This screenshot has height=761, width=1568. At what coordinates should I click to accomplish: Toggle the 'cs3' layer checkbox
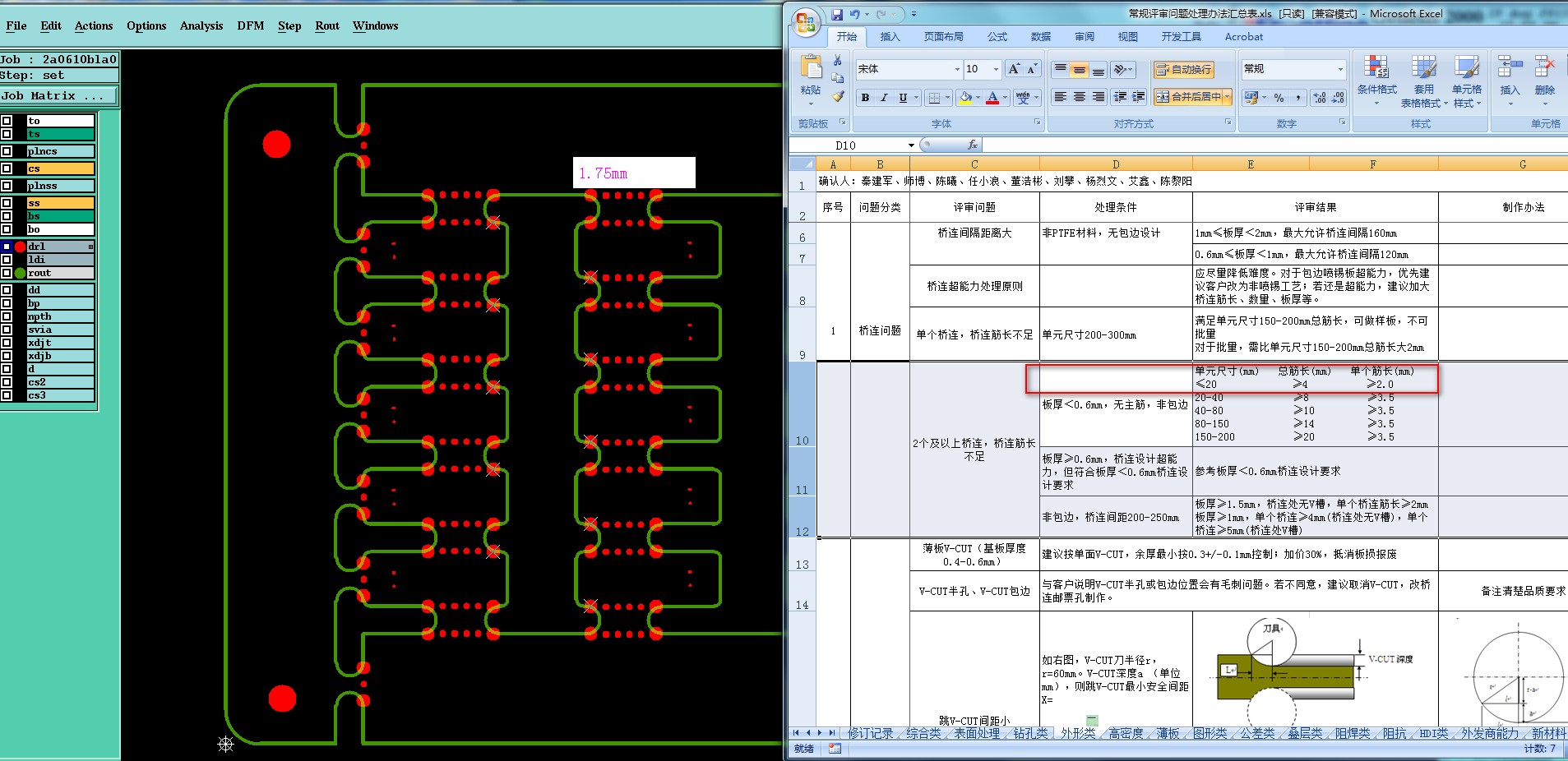point(7,395)
